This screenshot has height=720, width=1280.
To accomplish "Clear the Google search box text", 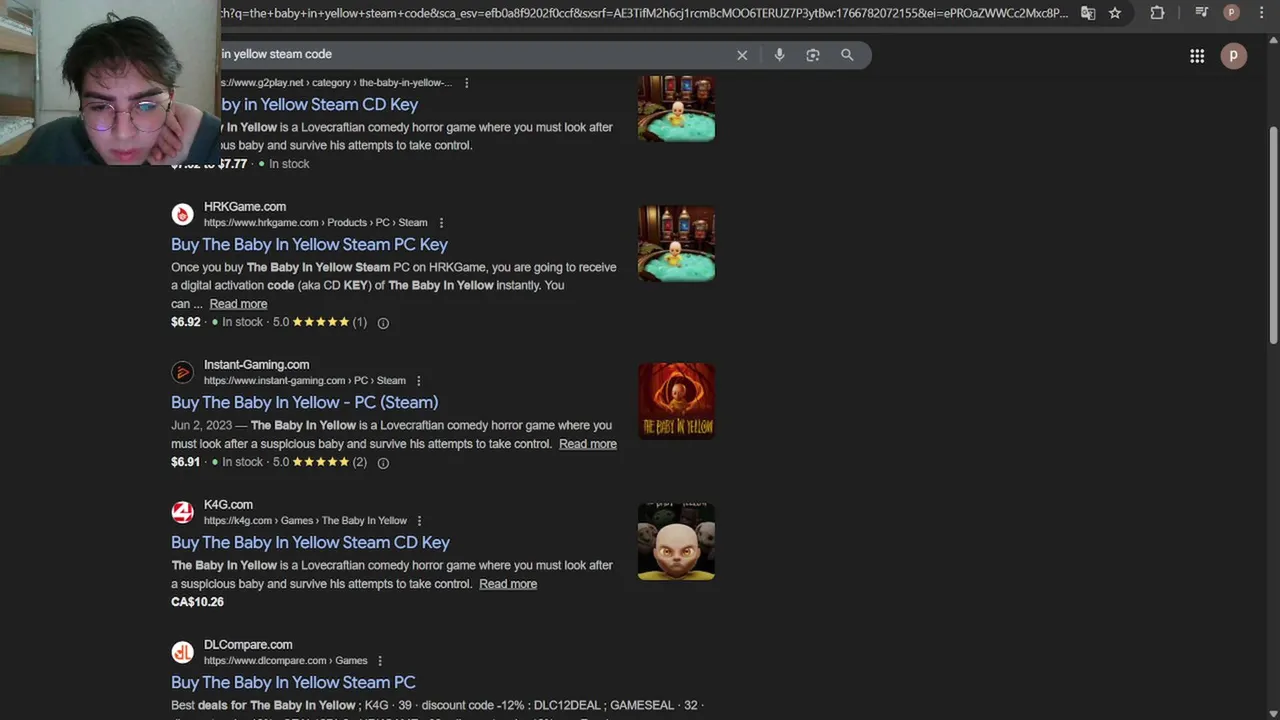I will tap(742, 55).
